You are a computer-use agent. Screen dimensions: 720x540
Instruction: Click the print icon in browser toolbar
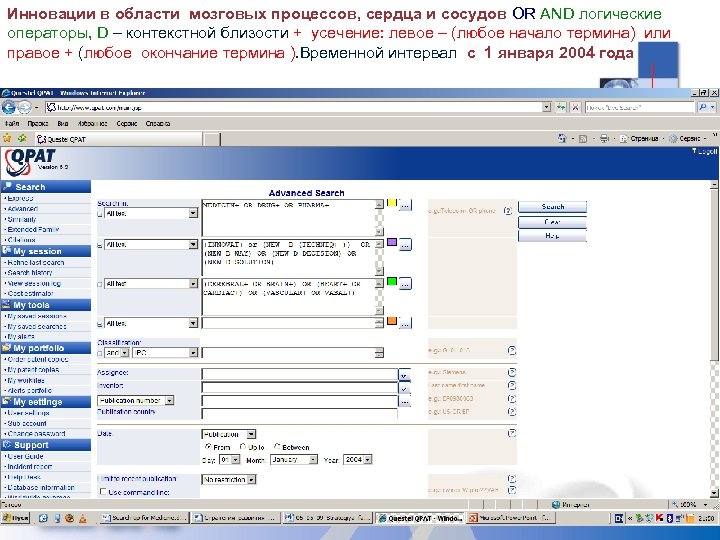pyautogui.click(x=604, y=138)
